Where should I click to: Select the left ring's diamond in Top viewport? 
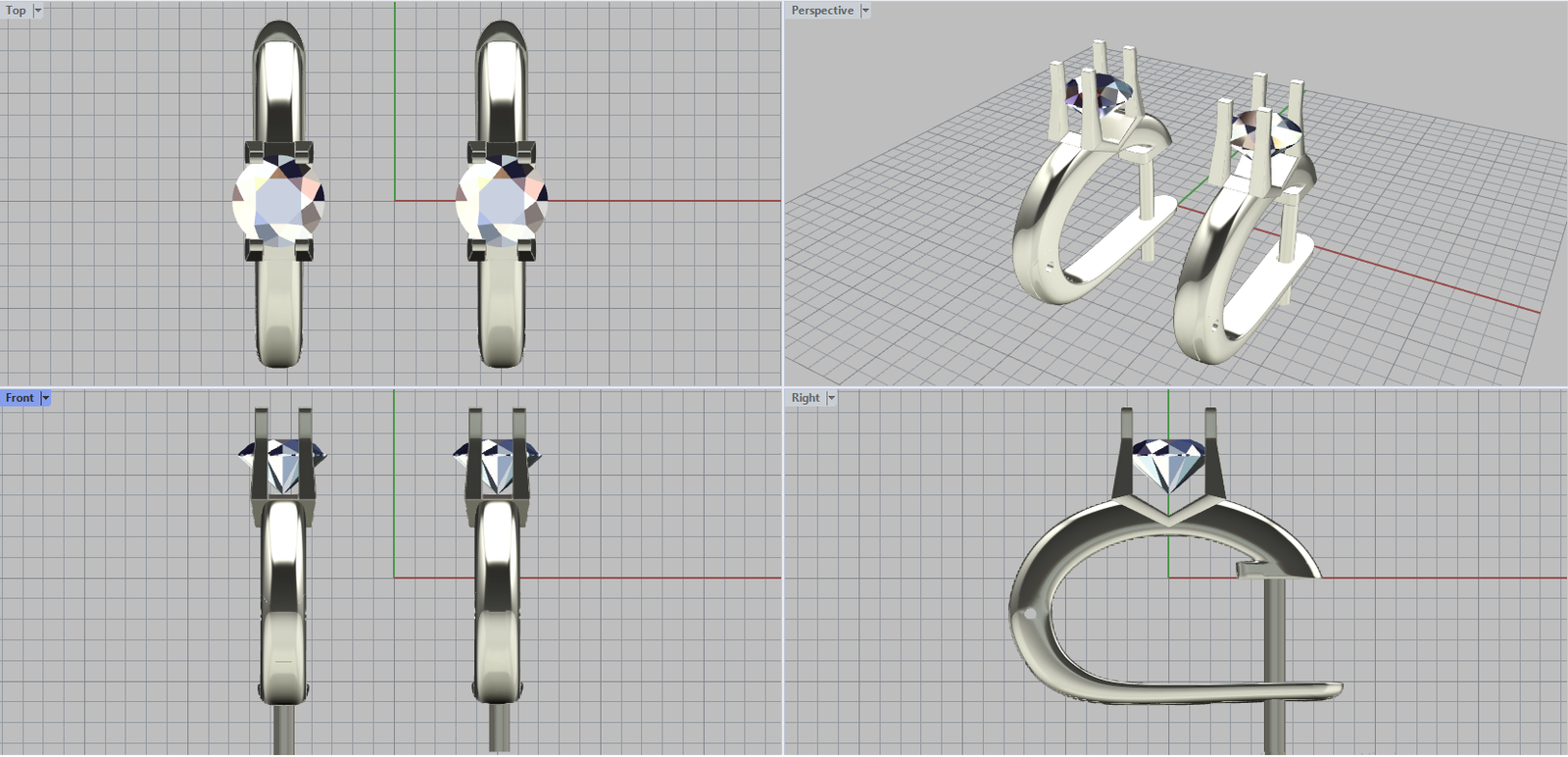(x=278, y=200)
